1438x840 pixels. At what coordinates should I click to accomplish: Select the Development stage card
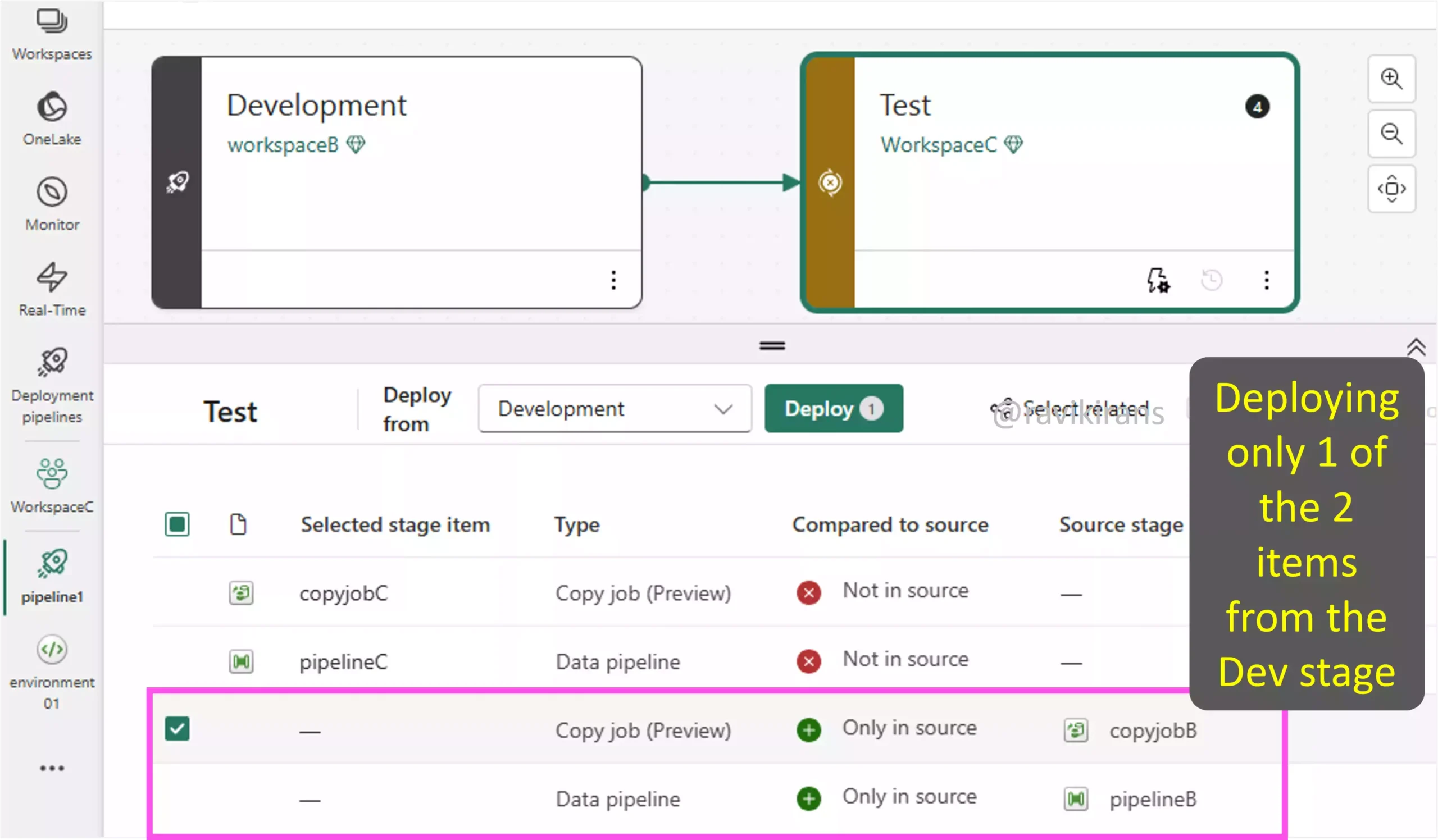click(397, 182)
